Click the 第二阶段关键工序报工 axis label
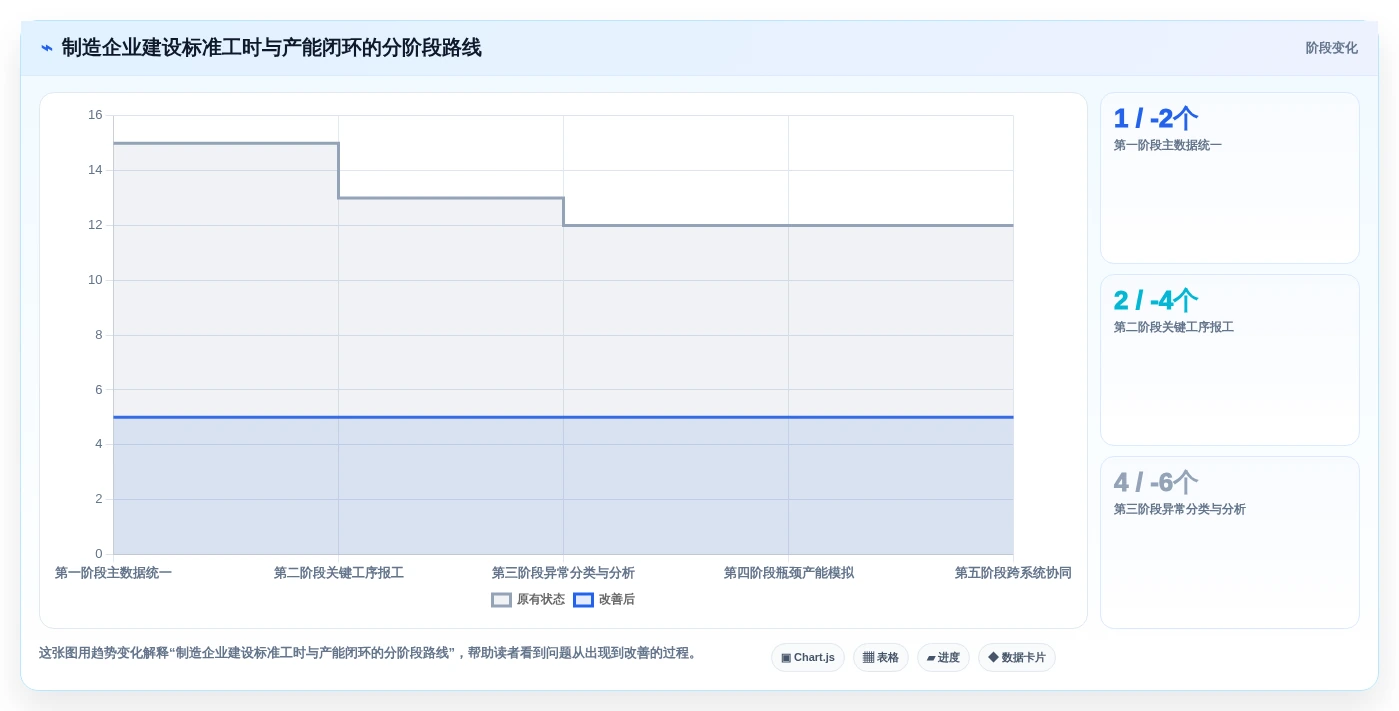The width and height of the screenshot is (1399, 711). tap(338, 573)
